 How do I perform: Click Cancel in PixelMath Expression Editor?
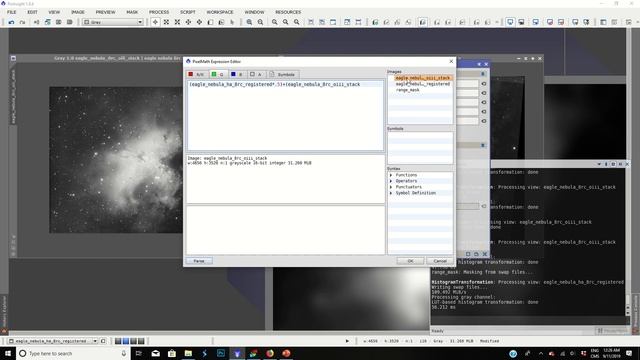click(440, 261)
